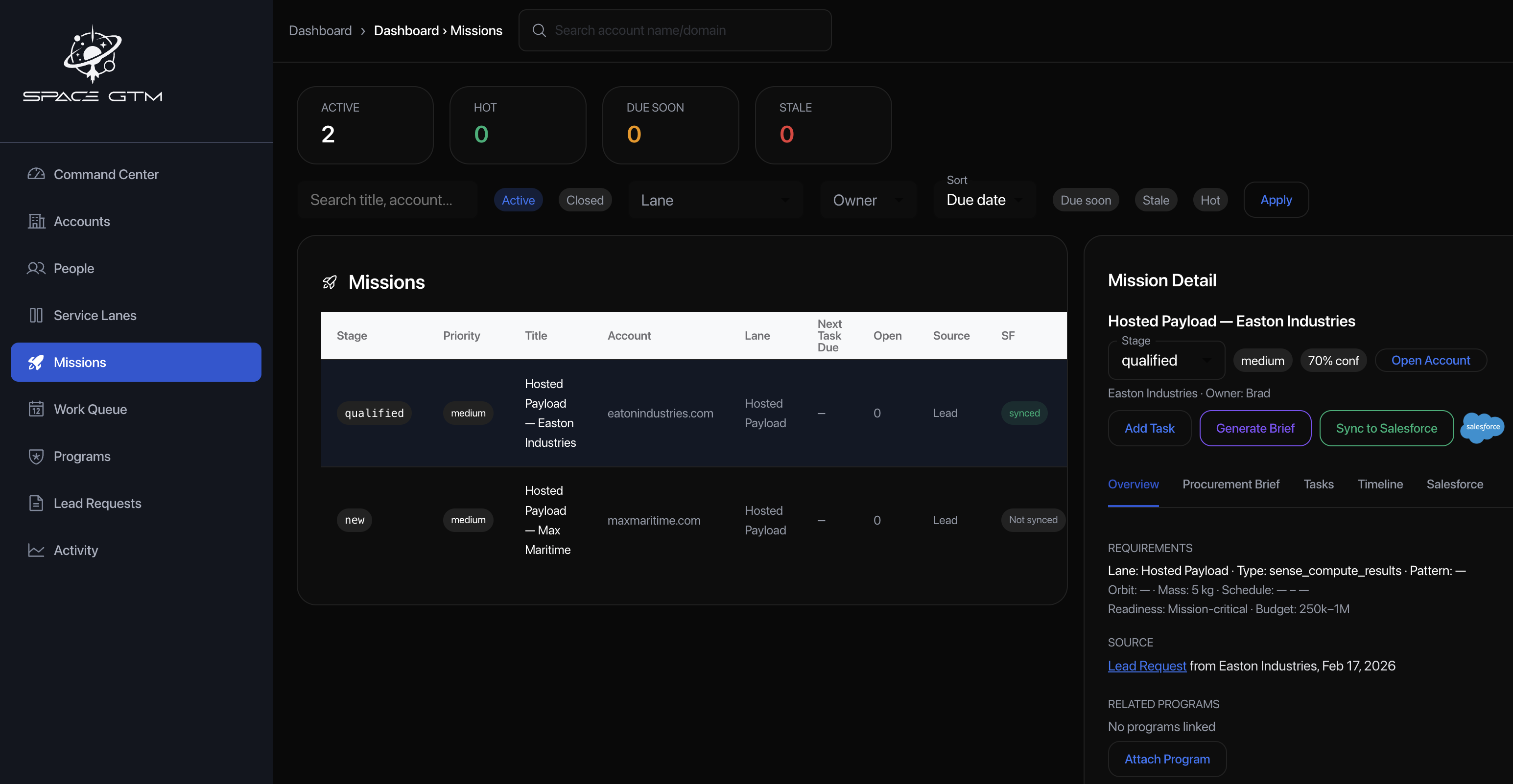Toggle the Due soon filter chip
1513x784 pixels.
[1085, 200]
